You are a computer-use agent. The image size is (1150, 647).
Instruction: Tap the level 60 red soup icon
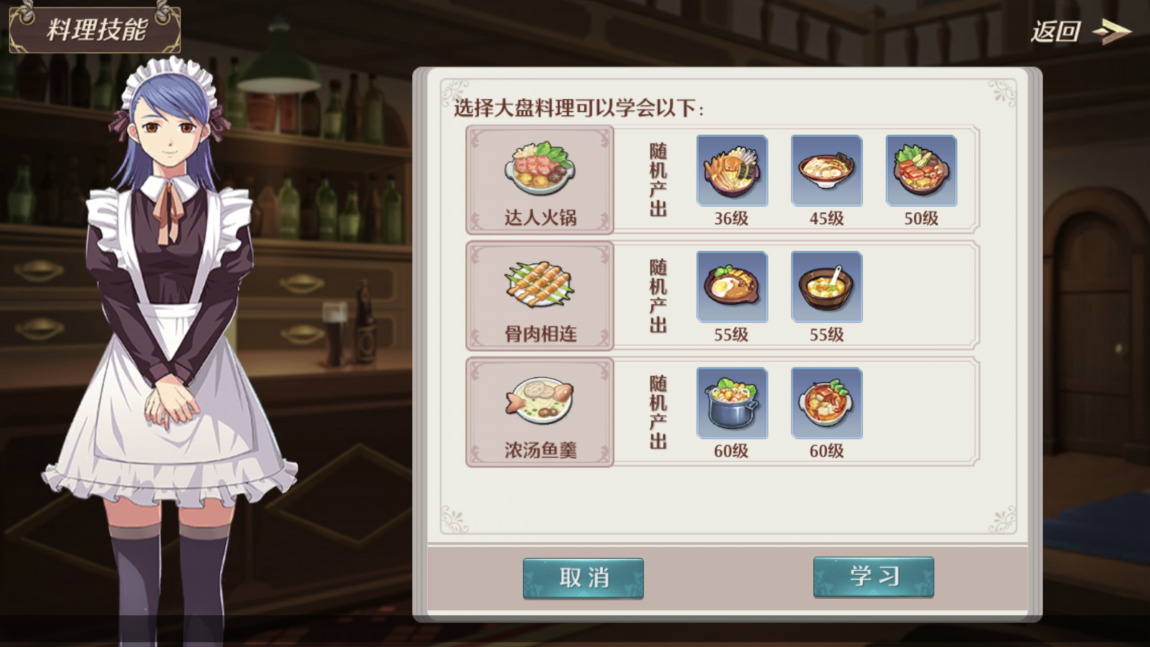pos(827,403)
